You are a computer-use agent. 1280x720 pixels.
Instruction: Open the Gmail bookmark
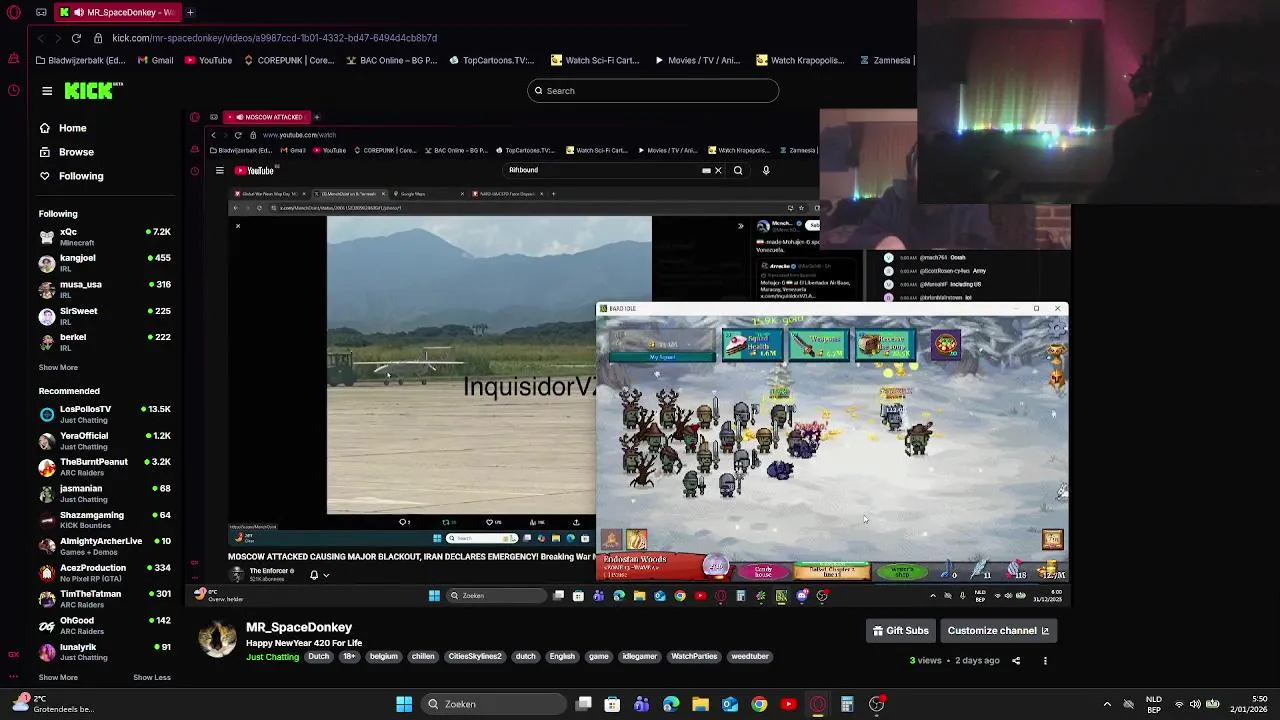point(155,60)
